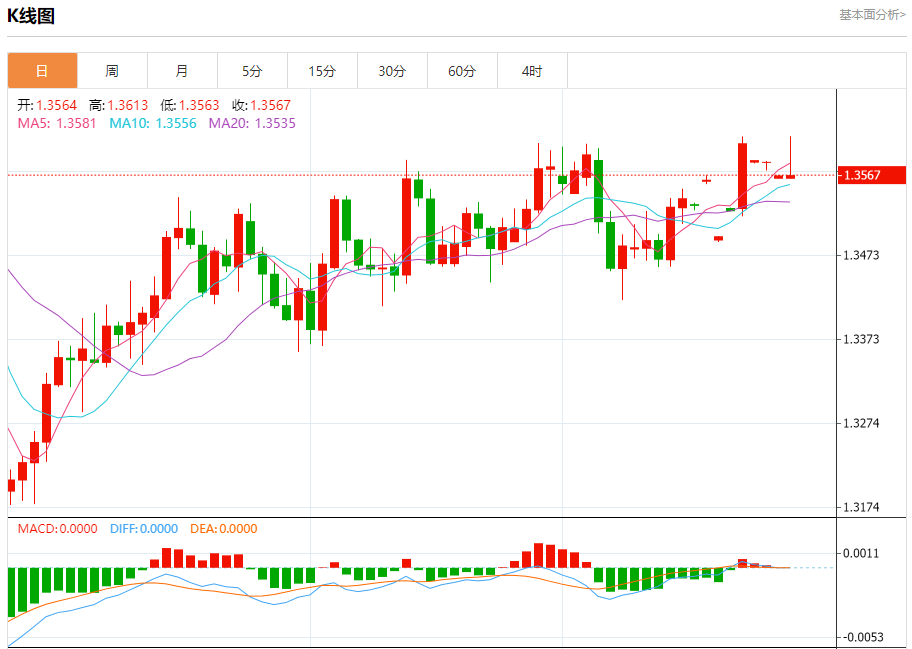Open the 30分 interval tab

(x=392, y=71)
